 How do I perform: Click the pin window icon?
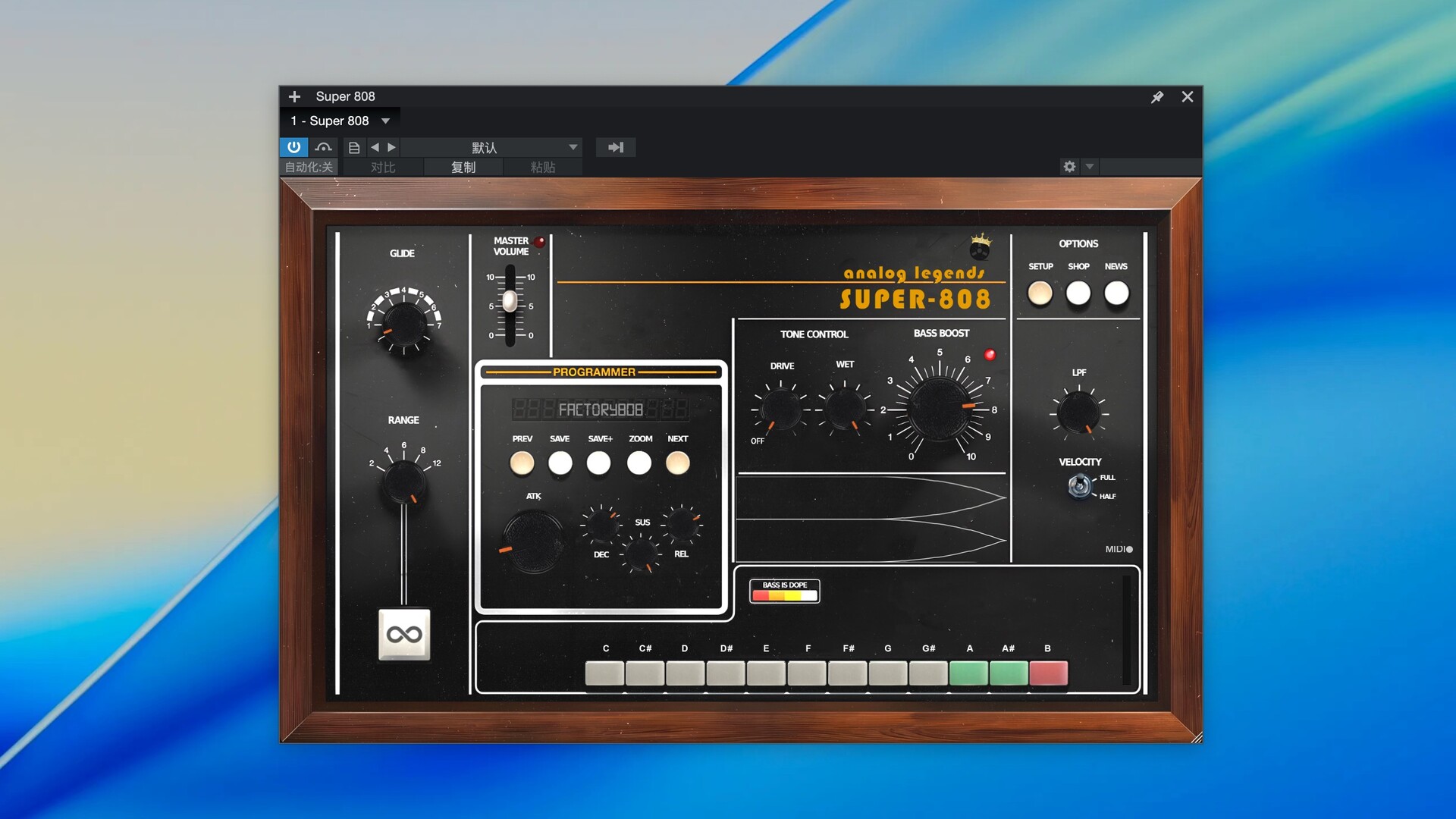click(x=1157, y=97)
